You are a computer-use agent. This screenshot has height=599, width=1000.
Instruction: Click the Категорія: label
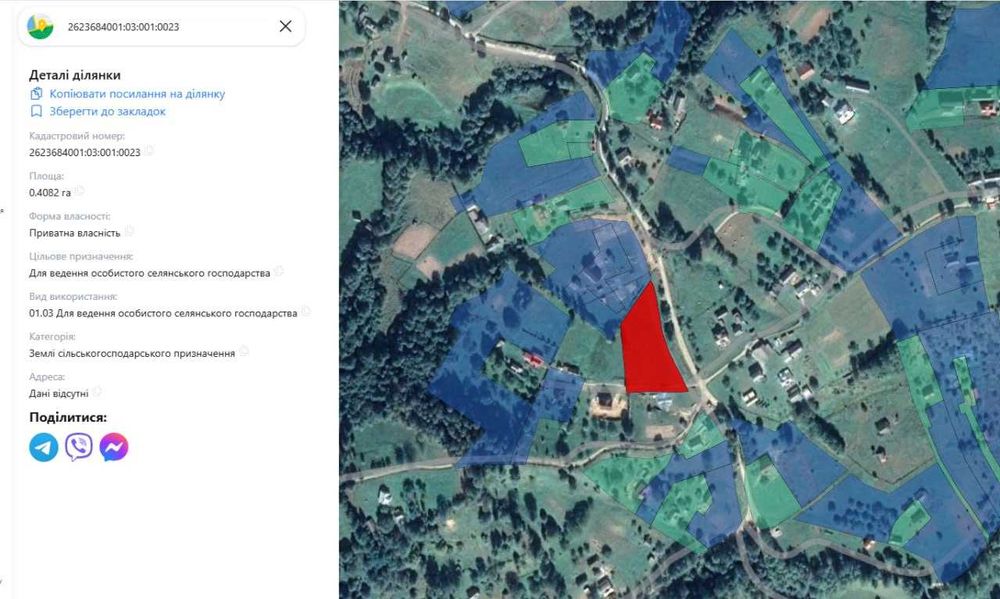[x=52, y=336]
